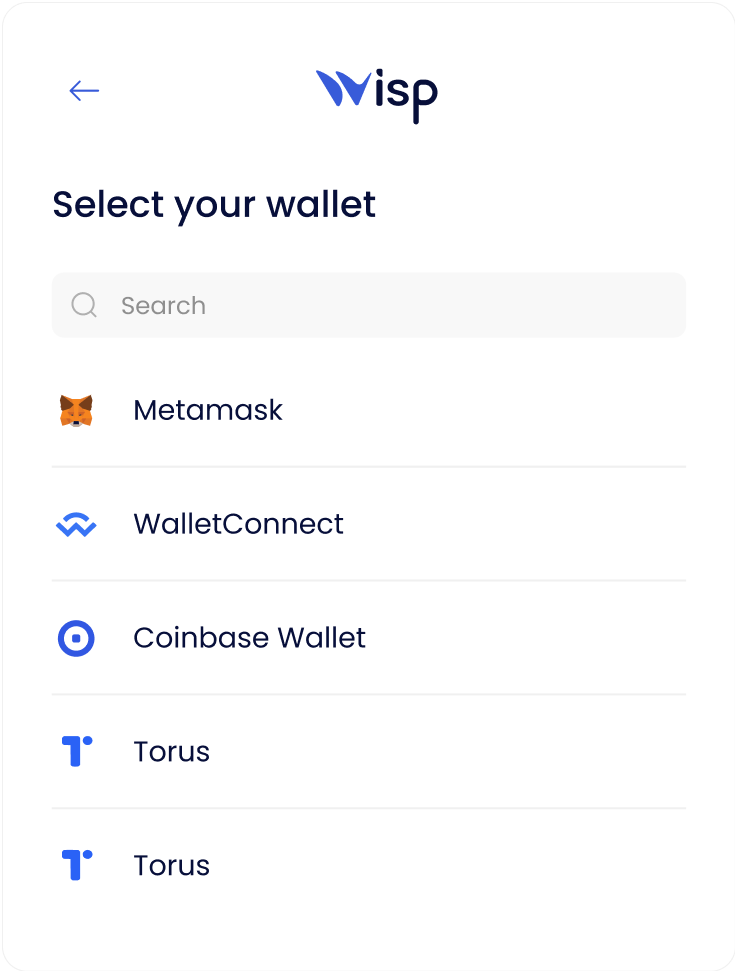This screenshot has height=971, width=735.
Task: Click the Select your wallet heading
Action: point(215,204)
